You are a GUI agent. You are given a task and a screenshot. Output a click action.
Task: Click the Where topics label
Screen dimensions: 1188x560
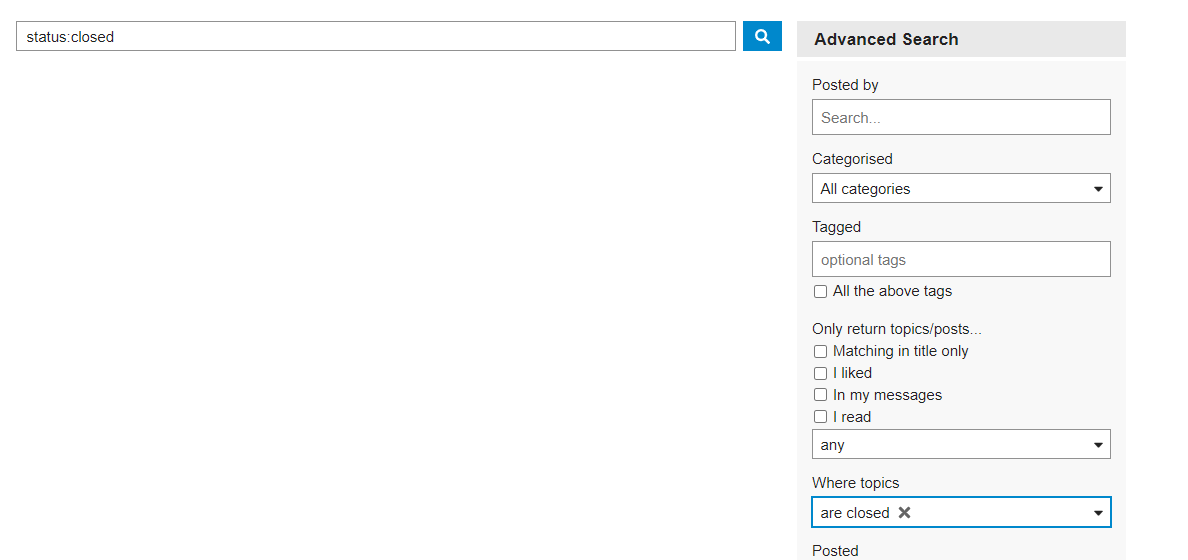pyautogui.click(x=855, y=483)
